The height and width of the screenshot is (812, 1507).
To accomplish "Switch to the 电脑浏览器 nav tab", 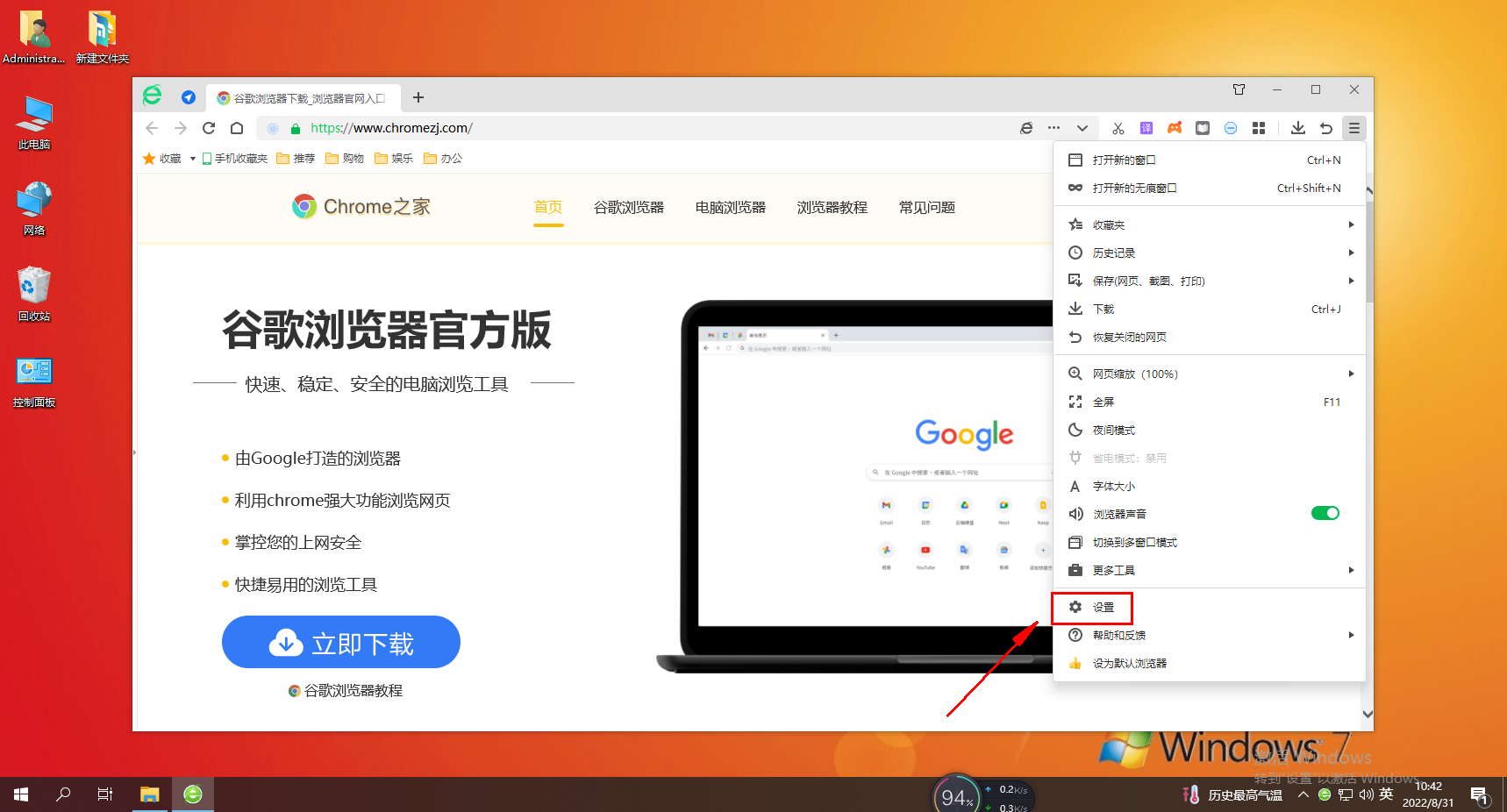I will (730, 207).
